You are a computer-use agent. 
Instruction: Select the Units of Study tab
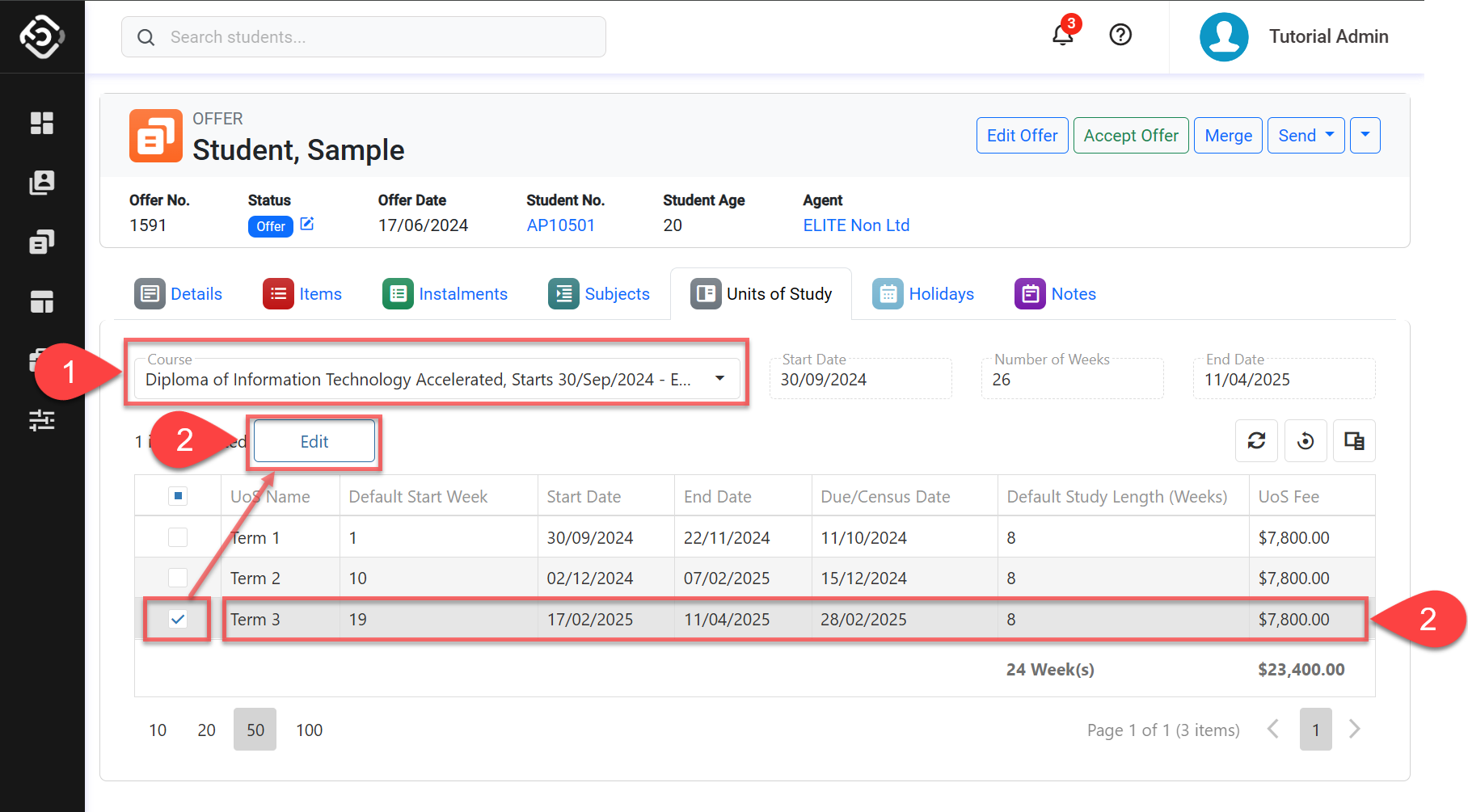[x=761, y=294]
